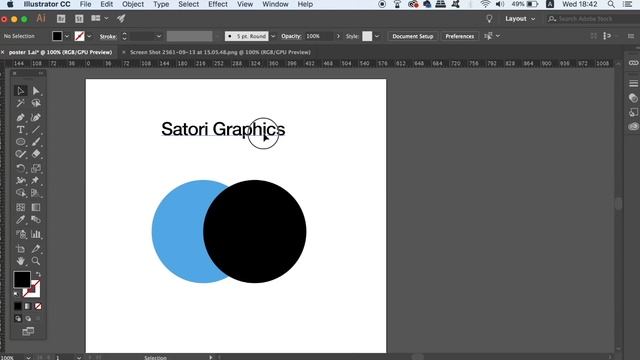Select the Symbol Sprayer tool
640x360 pixels.
[20, 234]
